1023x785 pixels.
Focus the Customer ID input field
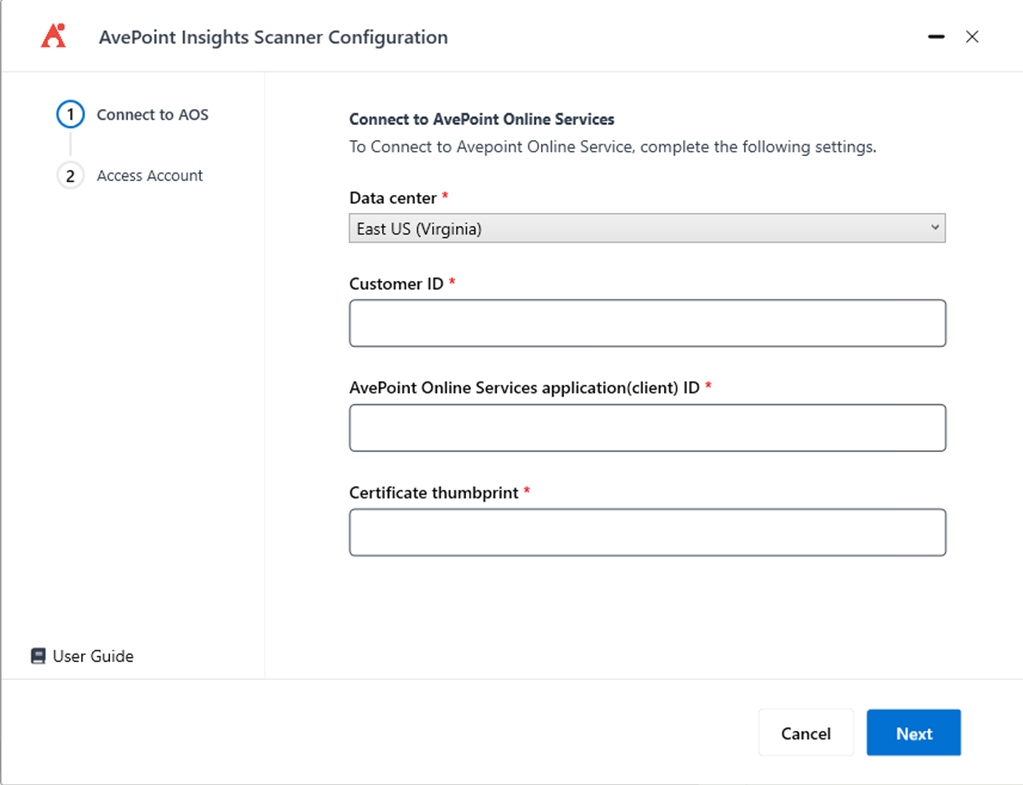coord(647,323)
